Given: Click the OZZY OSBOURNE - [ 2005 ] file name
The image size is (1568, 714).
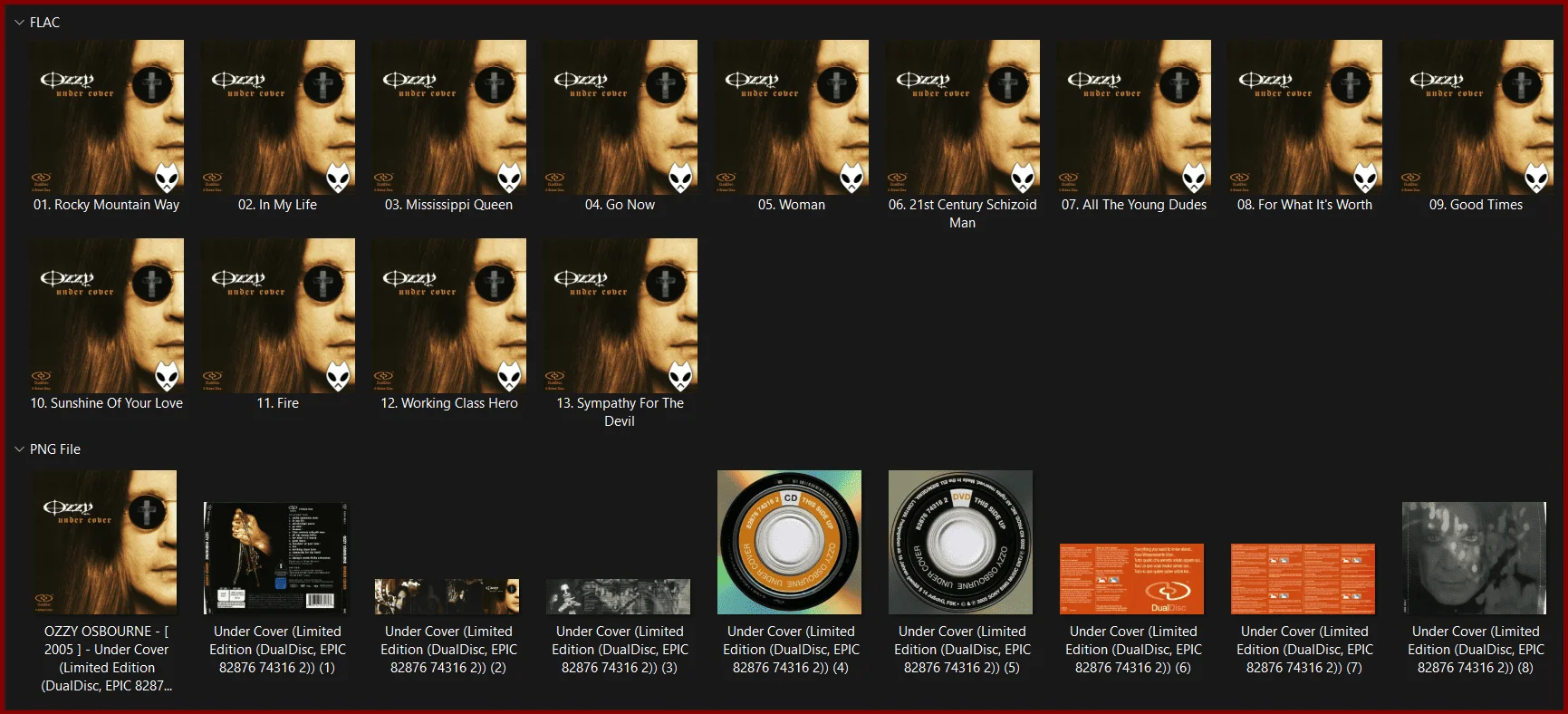Looking at the screenshot, I should point(107,659).
